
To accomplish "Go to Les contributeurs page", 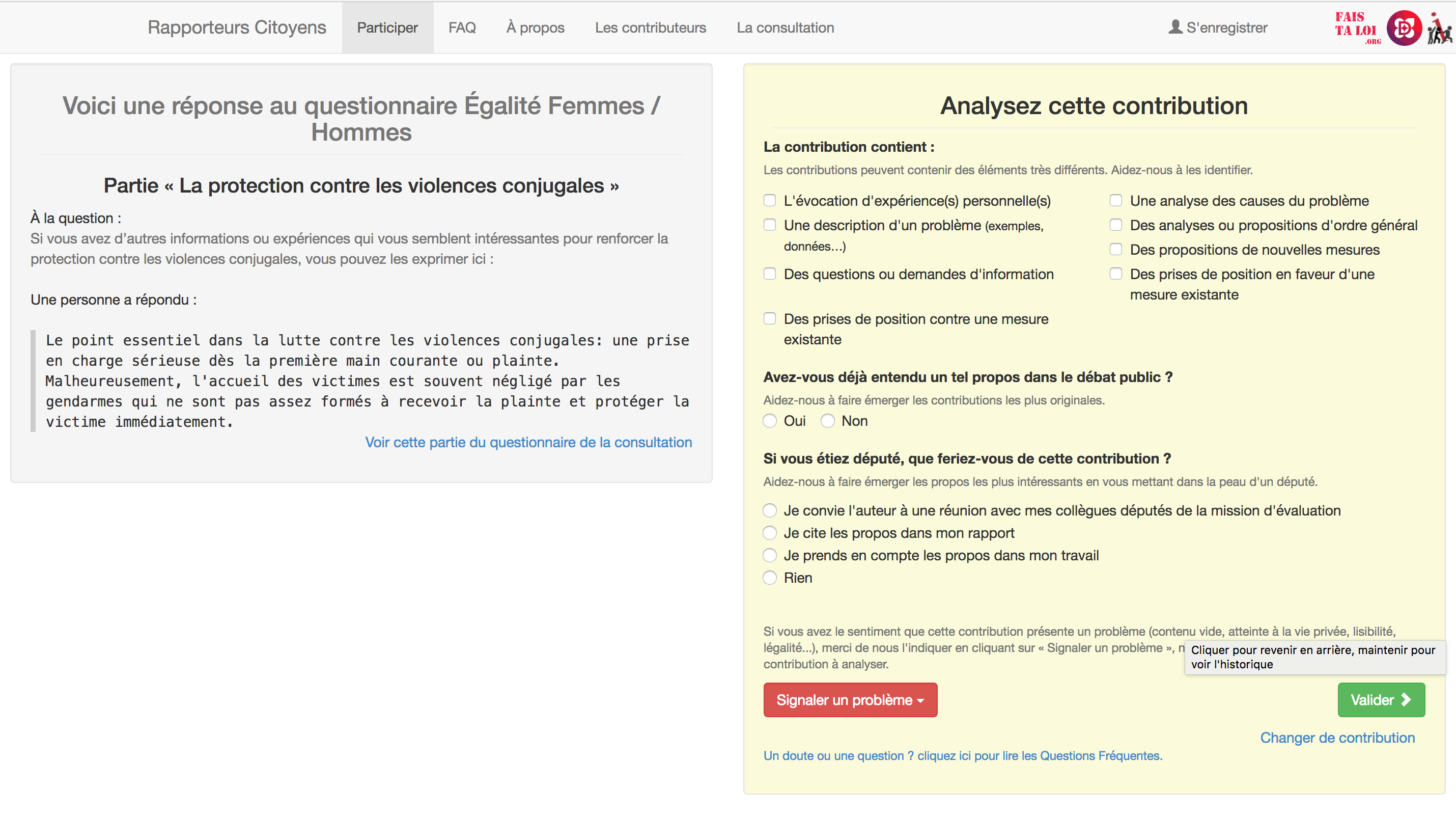I will (650, 27).
